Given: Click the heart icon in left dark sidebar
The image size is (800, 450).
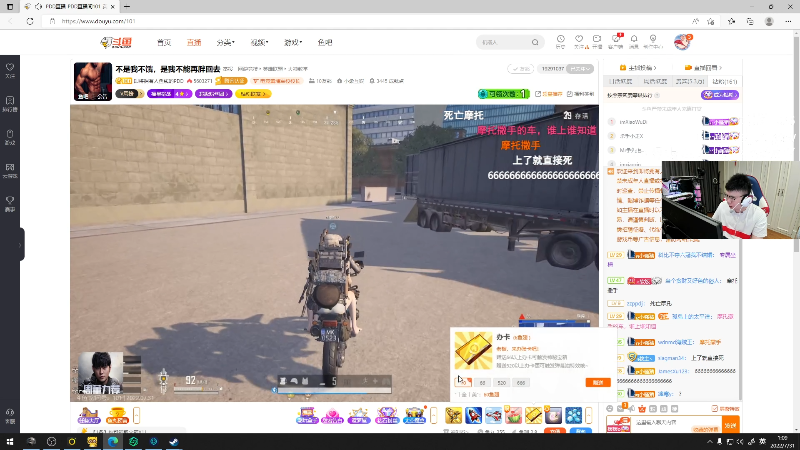Looking at the screenshot, I should [10, 67].
